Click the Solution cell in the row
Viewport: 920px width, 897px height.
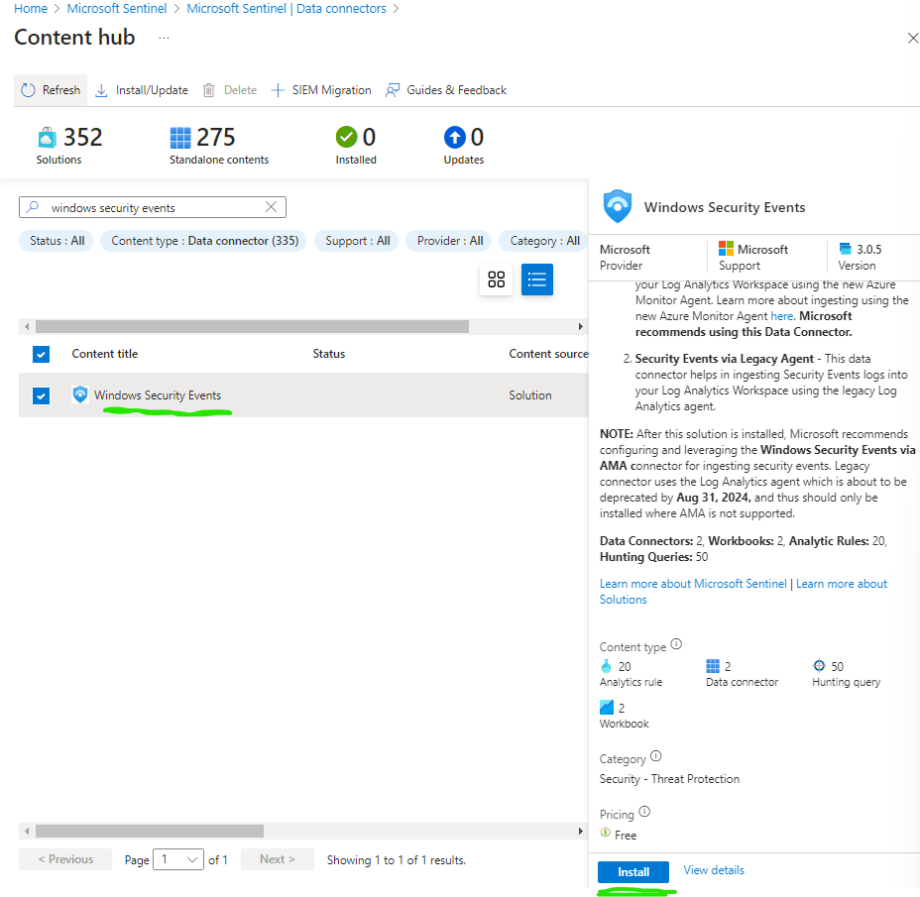pyautogui.click(x=530, y=395)
